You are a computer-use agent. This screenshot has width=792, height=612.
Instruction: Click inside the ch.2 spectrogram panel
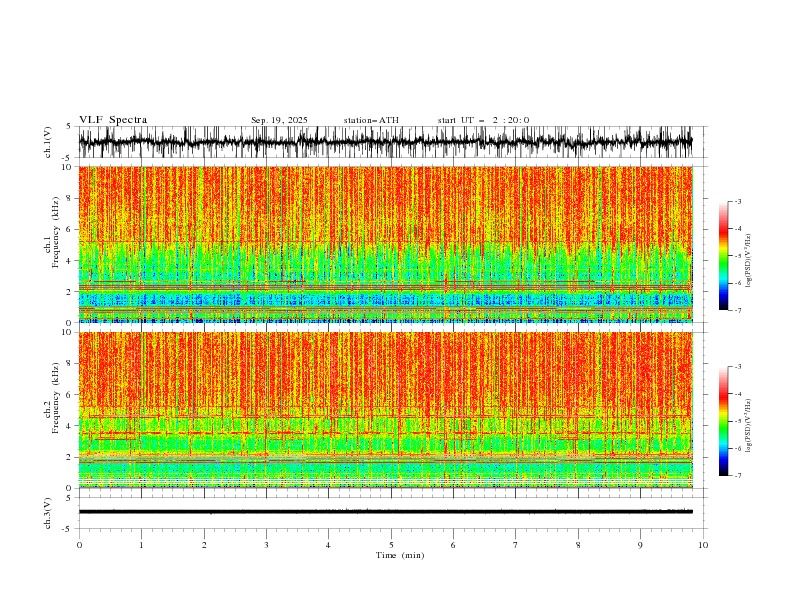pyautogui.click(x=385, y=410)
